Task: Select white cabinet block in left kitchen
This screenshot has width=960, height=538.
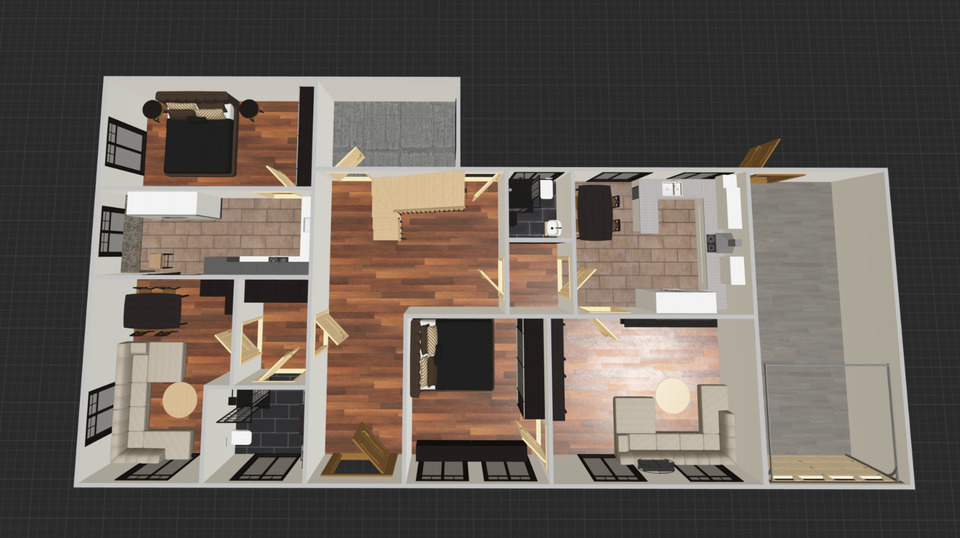Action: (x=173, y=205)
